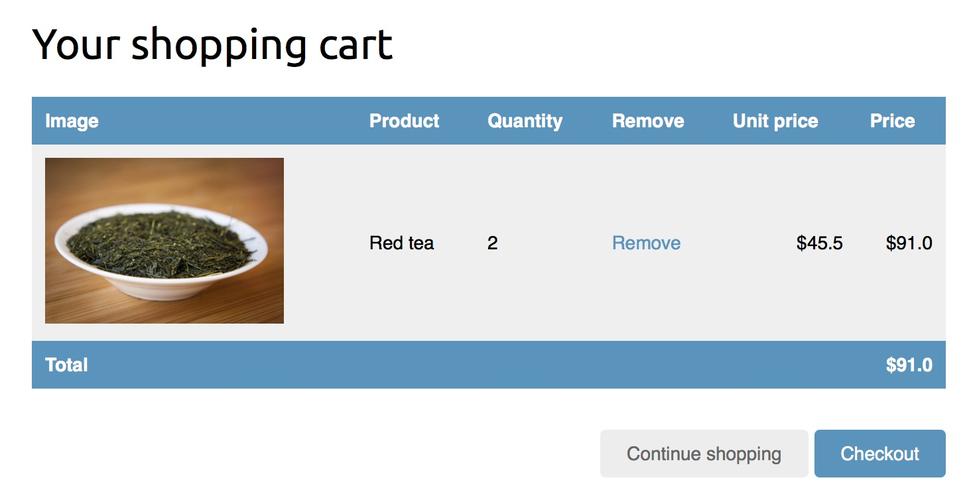Click the Remove link for Red tea
This screenshot has width=971, height=500.
click(x=646, y=243)
